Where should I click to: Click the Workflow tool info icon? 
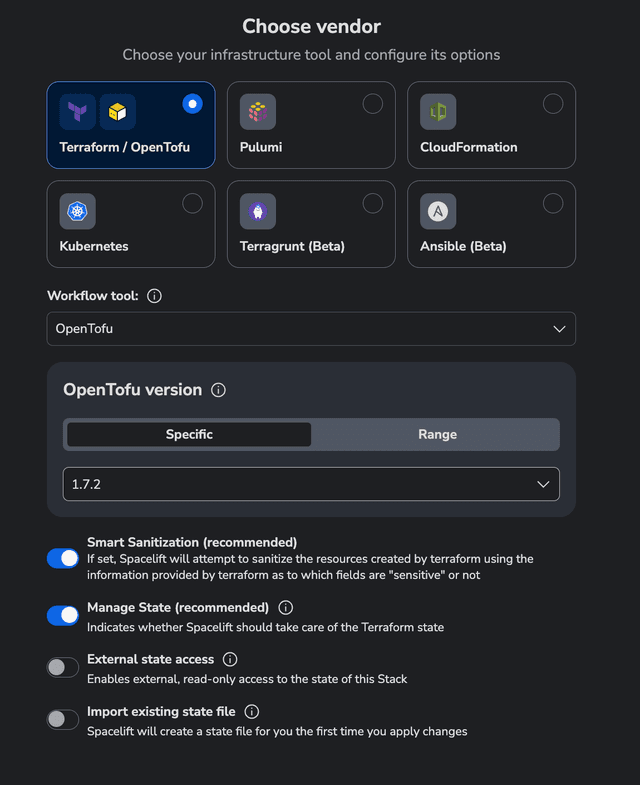pos(155,297)
